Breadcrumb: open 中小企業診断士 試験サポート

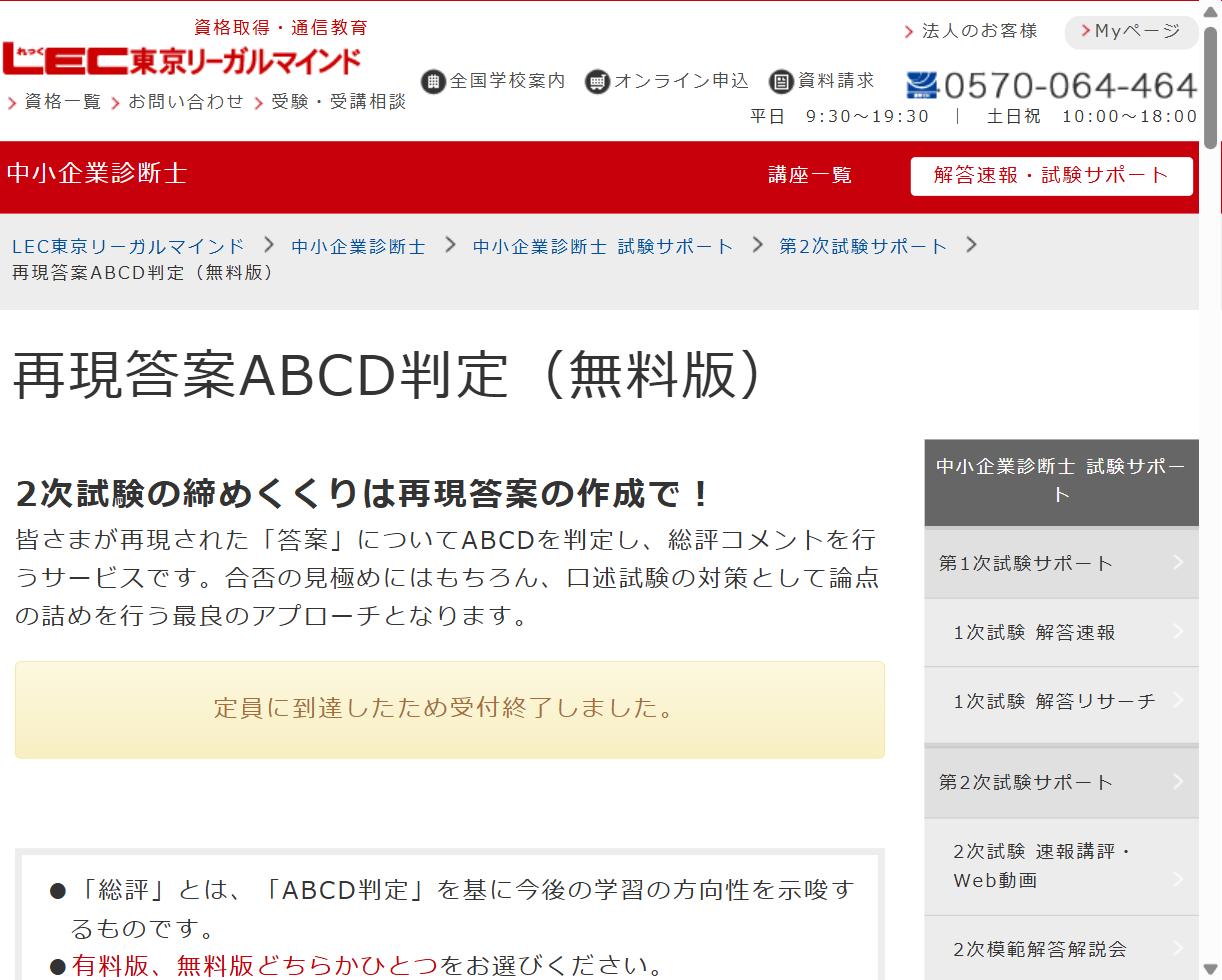603,246
